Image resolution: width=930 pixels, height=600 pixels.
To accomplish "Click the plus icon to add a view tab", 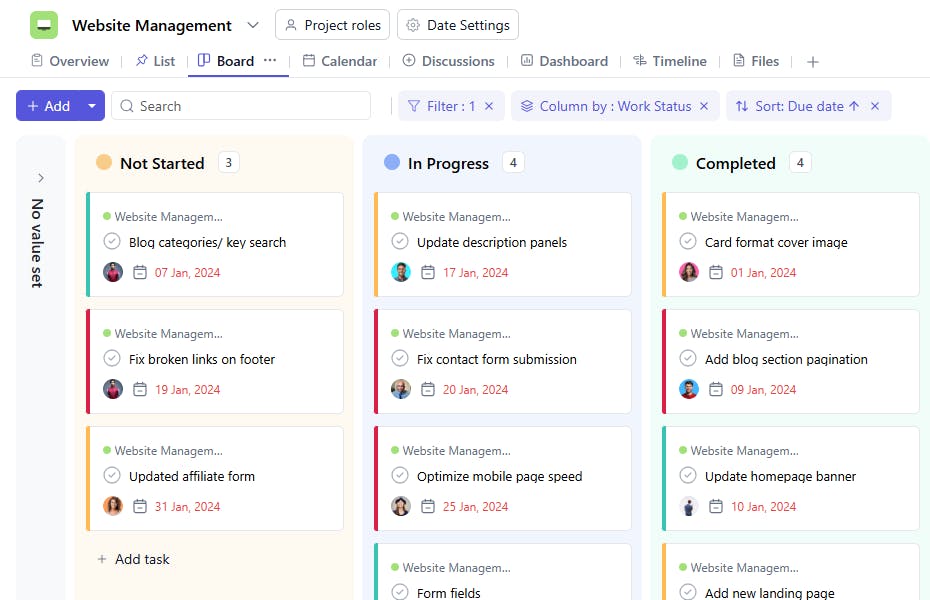I will [813, 62].
